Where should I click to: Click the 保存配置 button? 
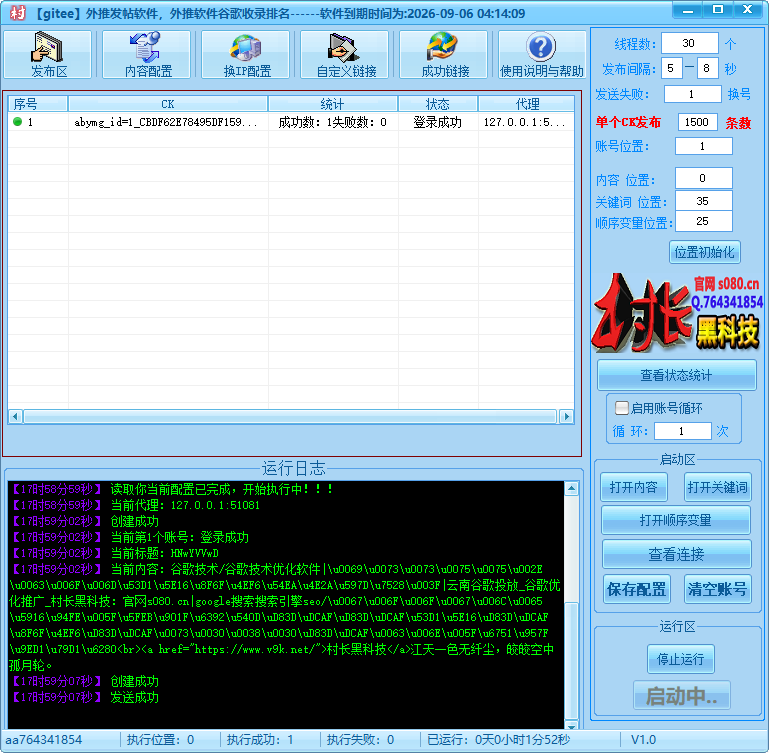(x=637, y=589)
